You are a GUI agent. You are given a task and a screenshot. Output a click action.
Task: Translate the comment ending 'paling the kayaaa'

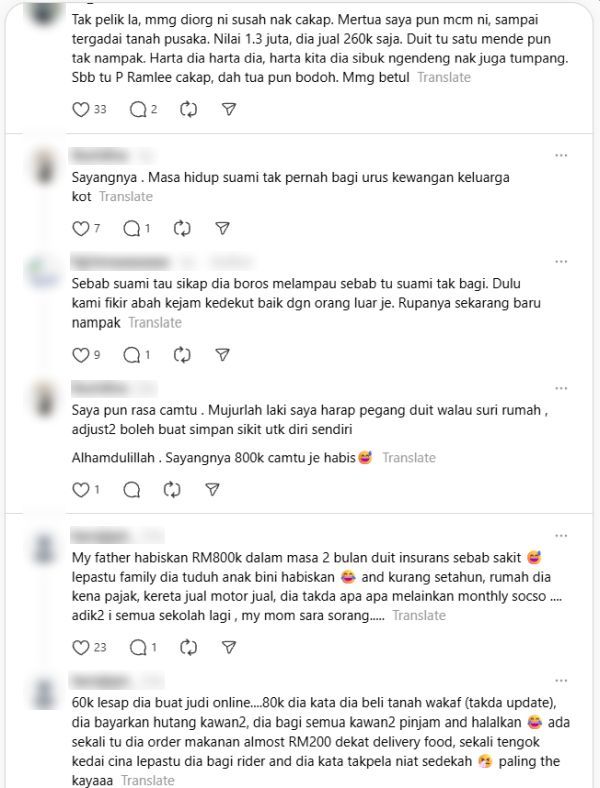click(148, 780)
